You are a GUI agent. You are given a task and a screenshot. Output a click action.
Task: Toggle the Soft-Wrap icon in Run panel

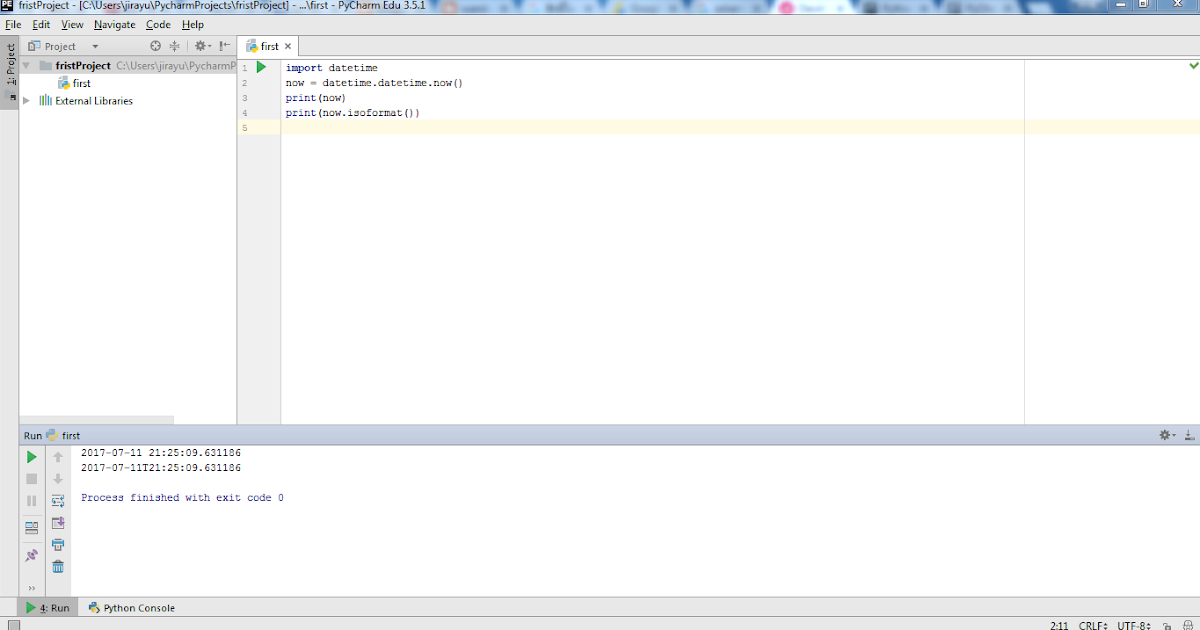(58, 500)
